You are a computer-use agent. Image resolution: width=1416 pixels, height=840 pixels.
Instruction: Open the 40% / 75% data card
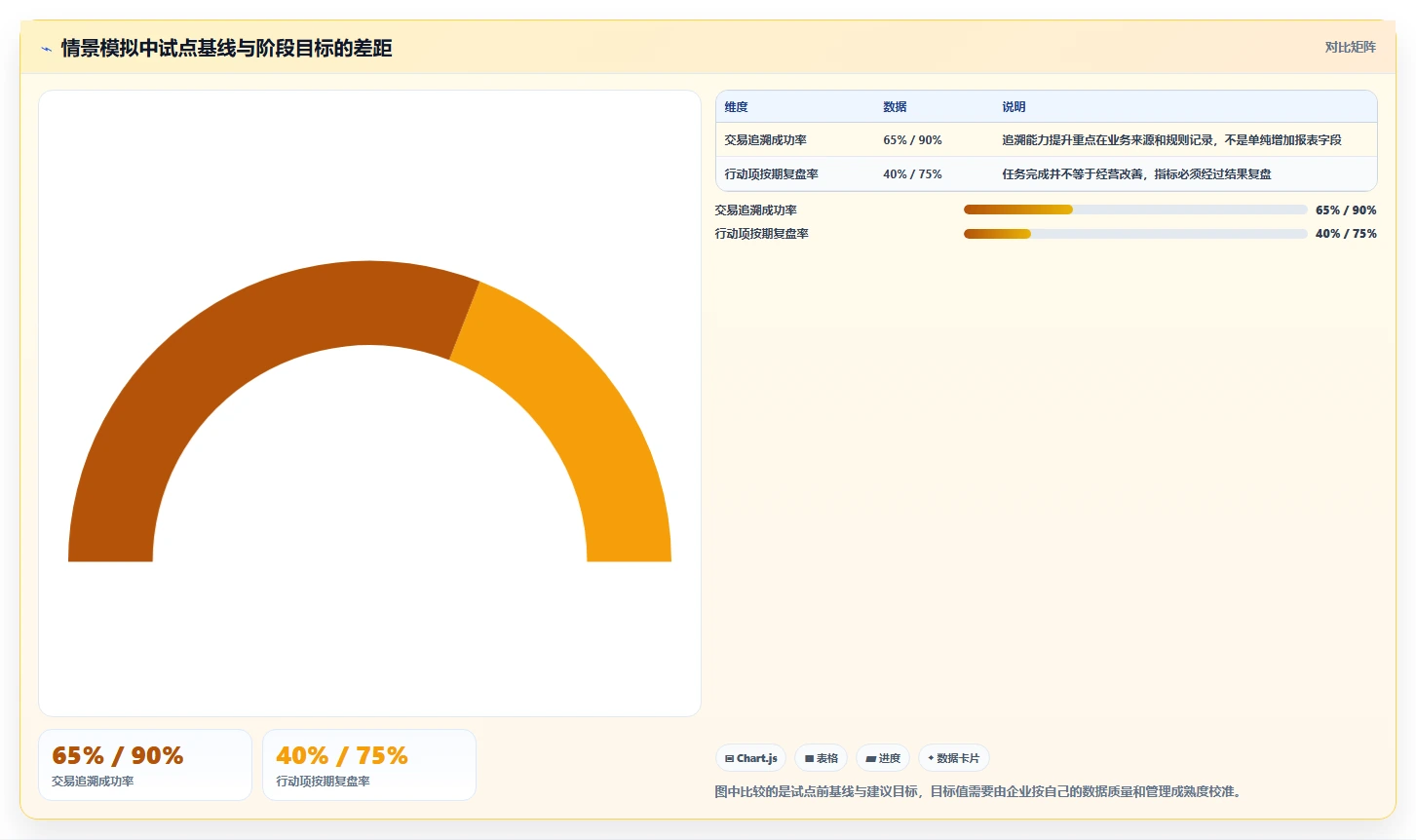pyautogui.click(x=369, y=765)
